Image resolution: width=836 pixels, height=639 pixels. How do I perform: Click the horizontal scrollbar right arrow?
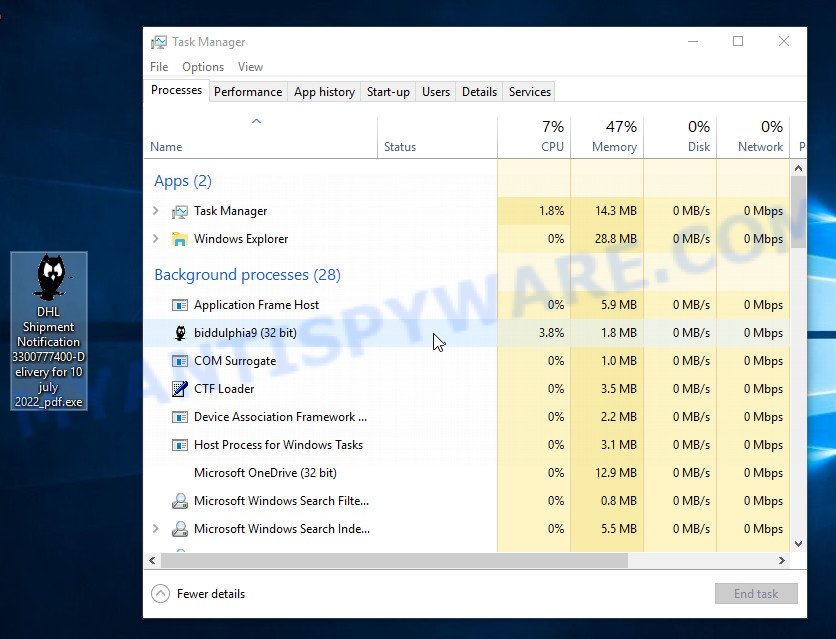point(782,560)
